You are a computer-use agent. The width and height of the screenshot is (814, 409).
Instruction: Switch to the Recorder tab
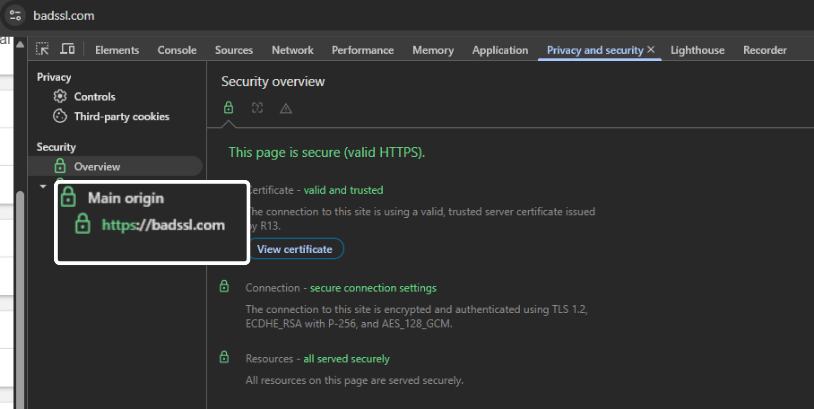click(x=765, y=50)
